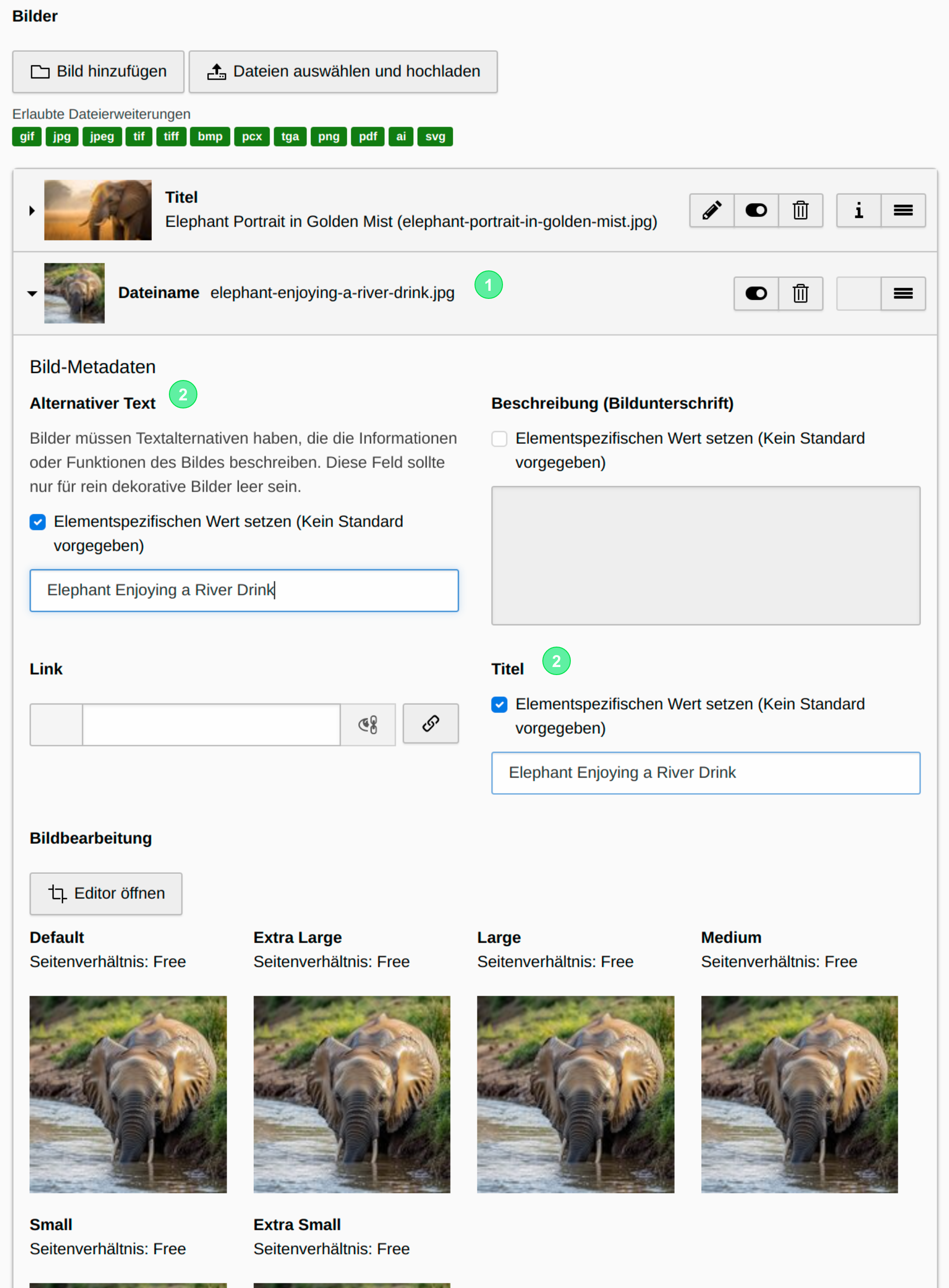Click the Extra Small crop variant label
This screenshot has height=1288, width=949.
[x=297, y=1225]
